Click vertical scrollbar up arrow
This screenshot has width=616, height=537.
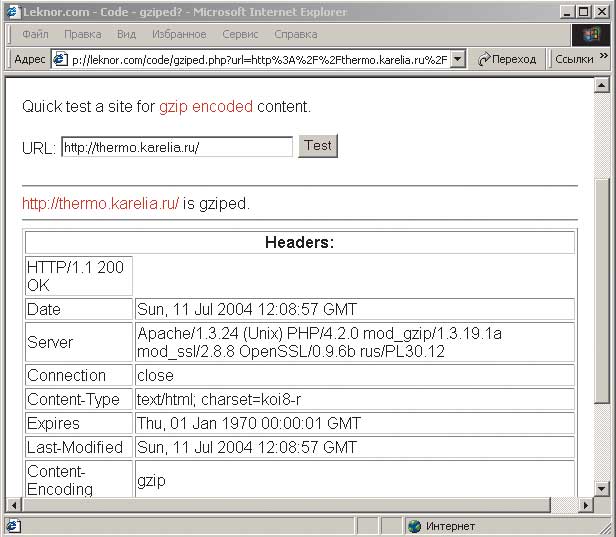[x=602, y=83]
